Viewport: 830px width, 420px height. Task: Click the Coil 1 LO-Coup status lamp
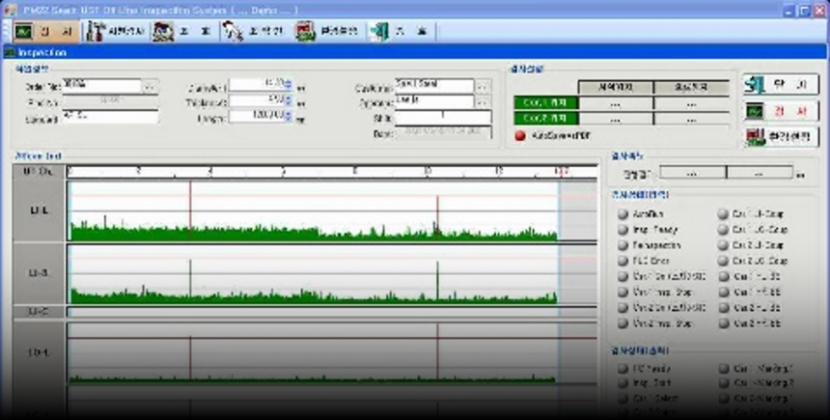tap(723, 230)
